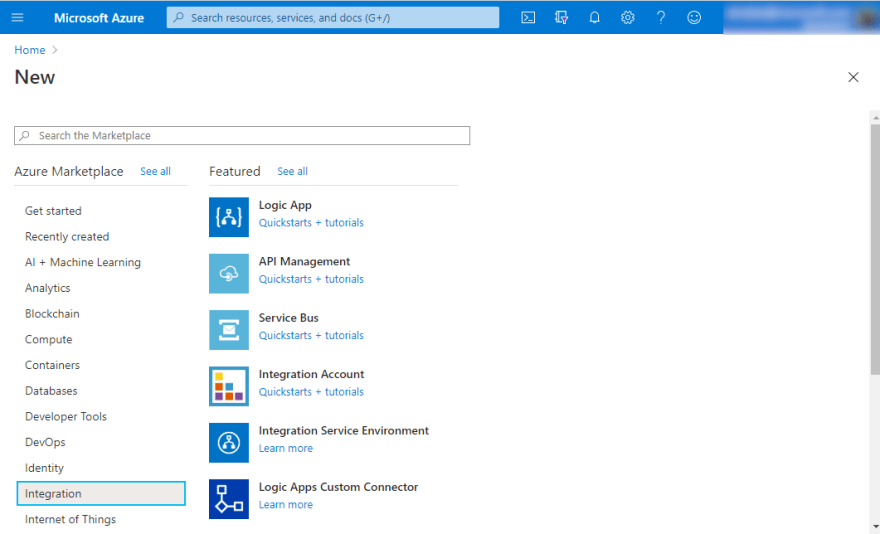Viewport: 880px width, 534px height.
Task: Select Databases category
Action: [x=51, y=391]
